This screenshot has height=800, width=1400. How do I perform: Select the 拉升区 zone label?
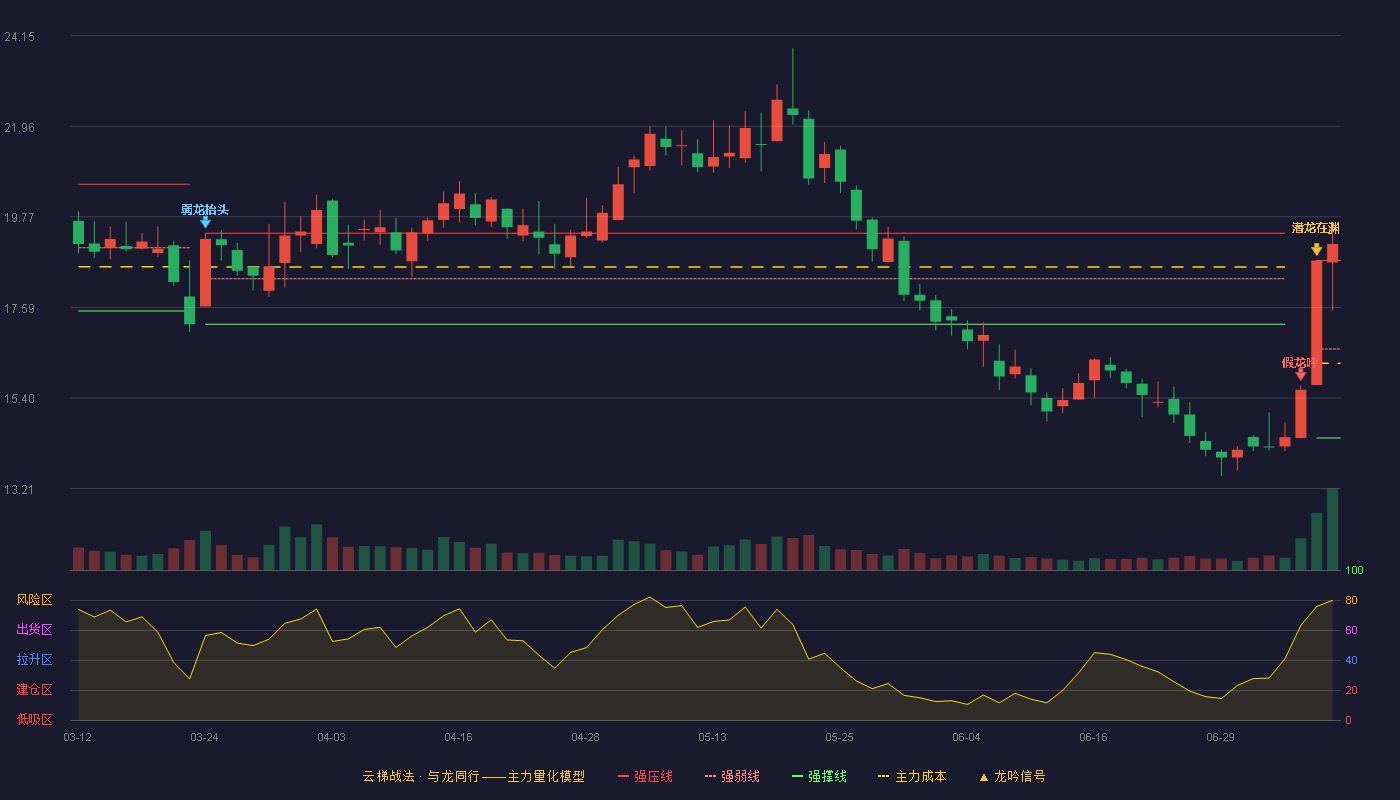coord(34,660)
